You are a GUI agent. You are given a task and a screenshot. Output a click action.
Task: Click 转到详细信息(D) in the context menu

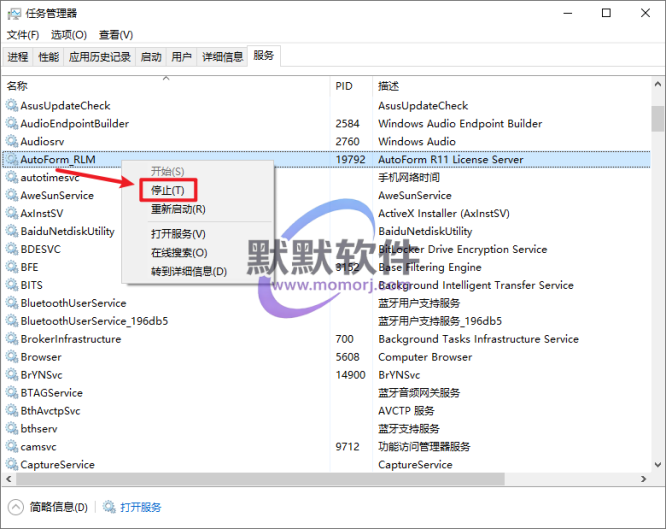coord(188,271)
